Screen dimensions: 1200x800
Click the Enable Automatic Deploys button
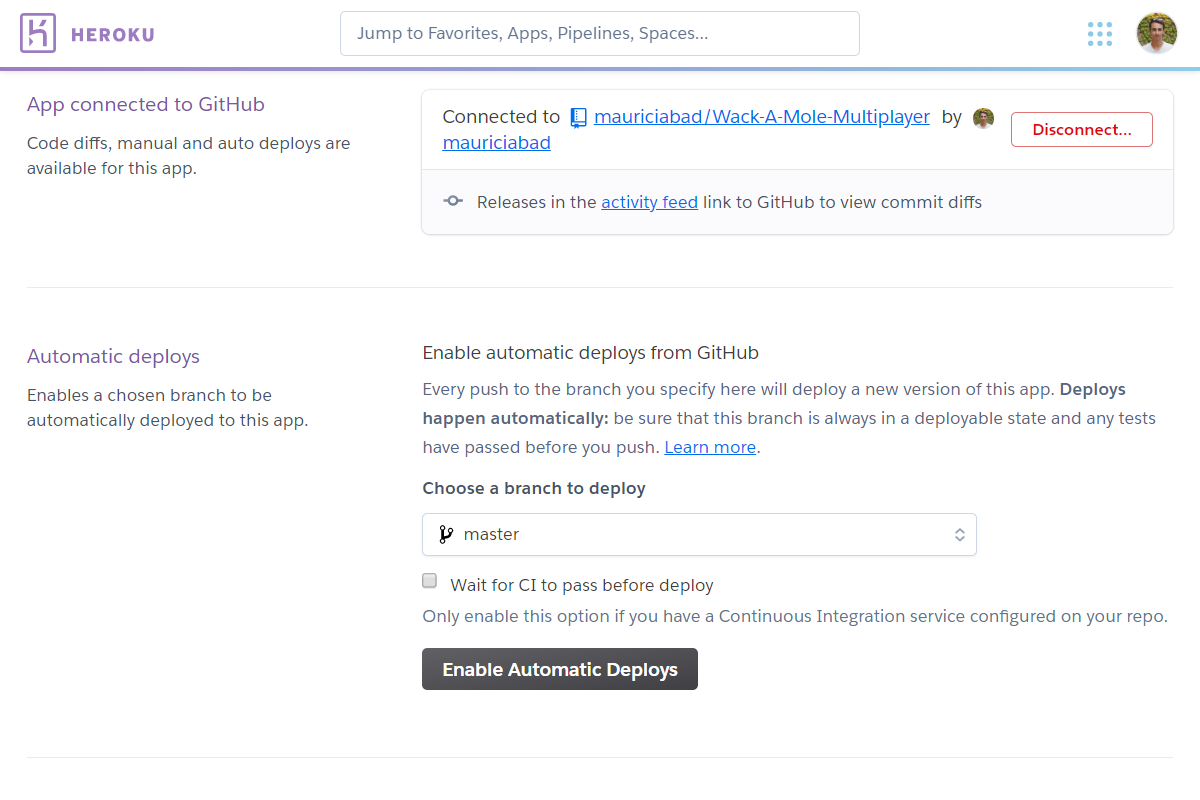tap(560, 669)
